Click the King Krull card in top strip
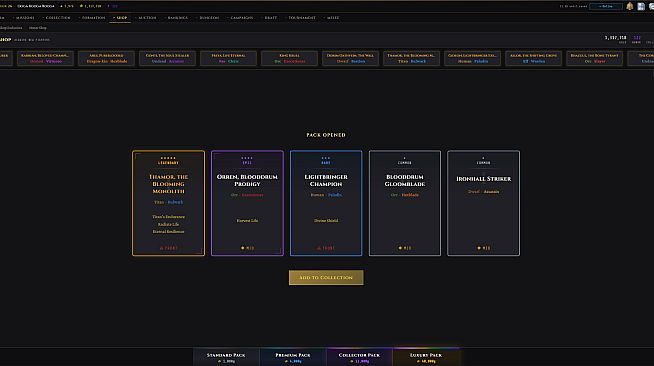The height and width of the screenshot is (366, 654). point(289,58)
